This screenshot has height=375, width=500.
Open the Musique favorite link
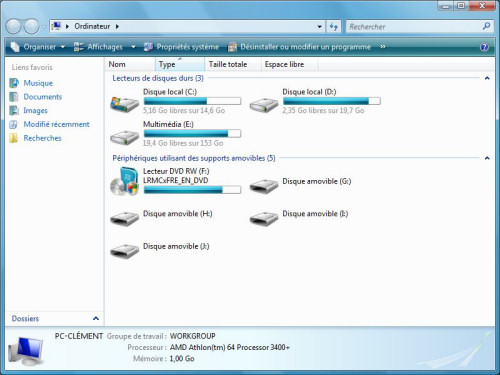38,83
